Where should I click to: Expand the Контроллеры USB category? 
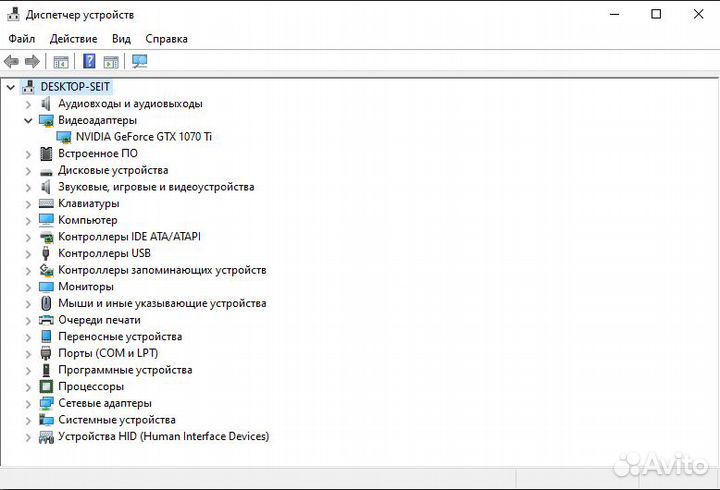click(x=28, y=253)
